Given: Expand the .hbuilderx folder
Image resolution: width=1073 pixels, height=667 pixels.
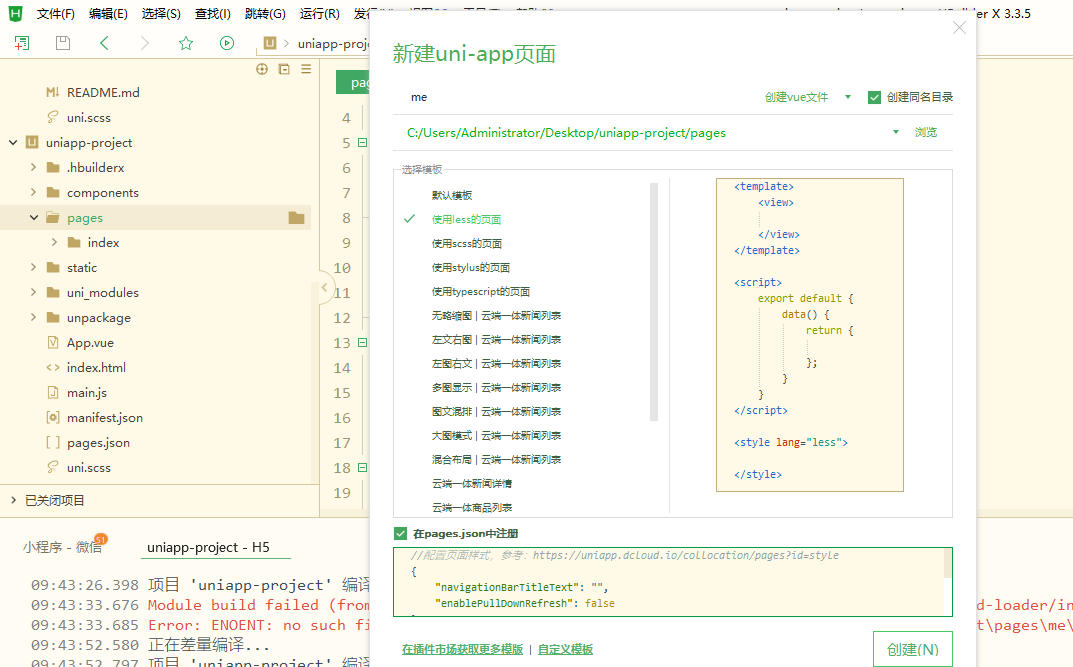Looking at the screenshot, I should [33, 167].
